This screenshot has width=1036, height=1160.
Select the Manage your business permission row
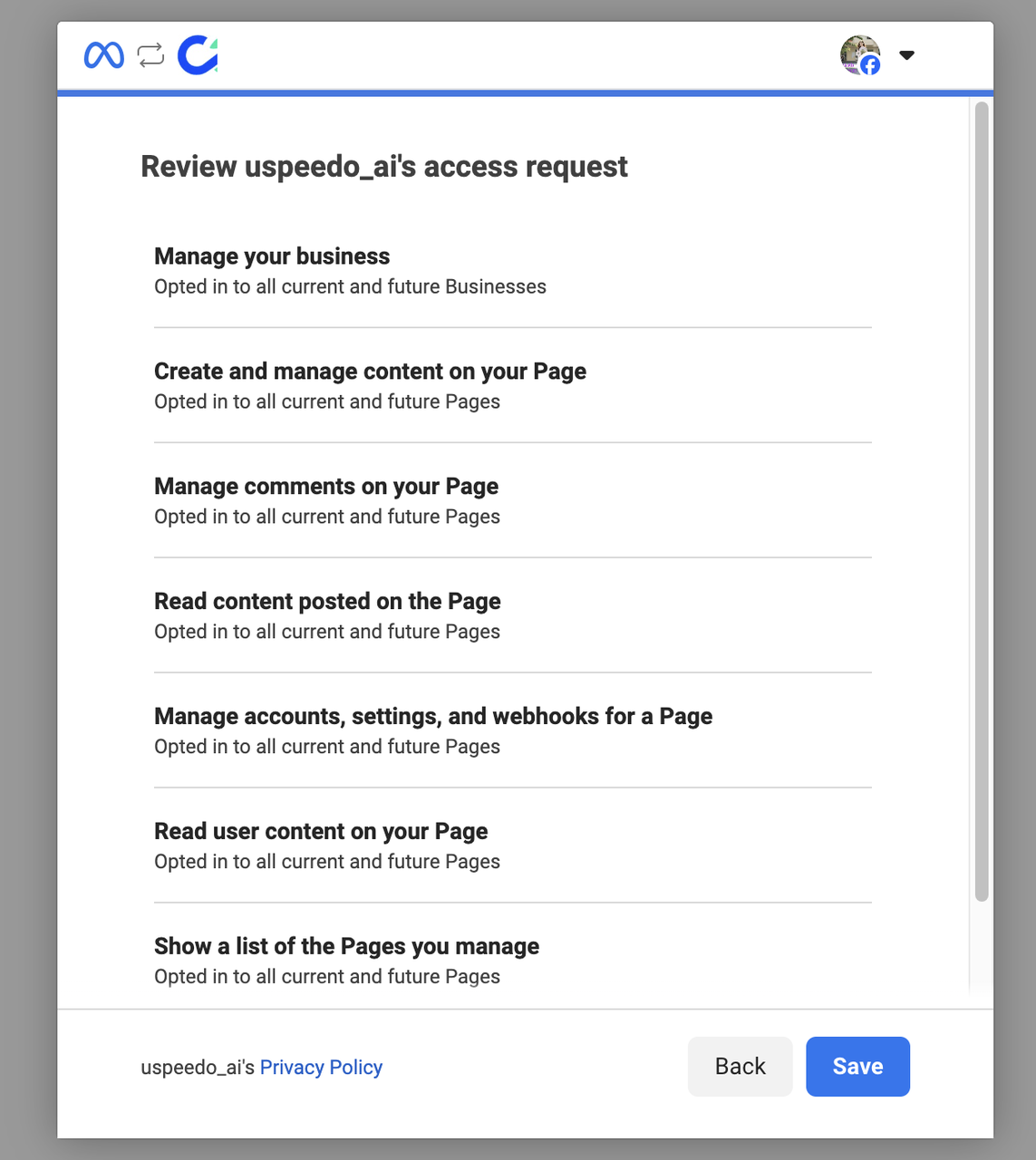(272, 256)
